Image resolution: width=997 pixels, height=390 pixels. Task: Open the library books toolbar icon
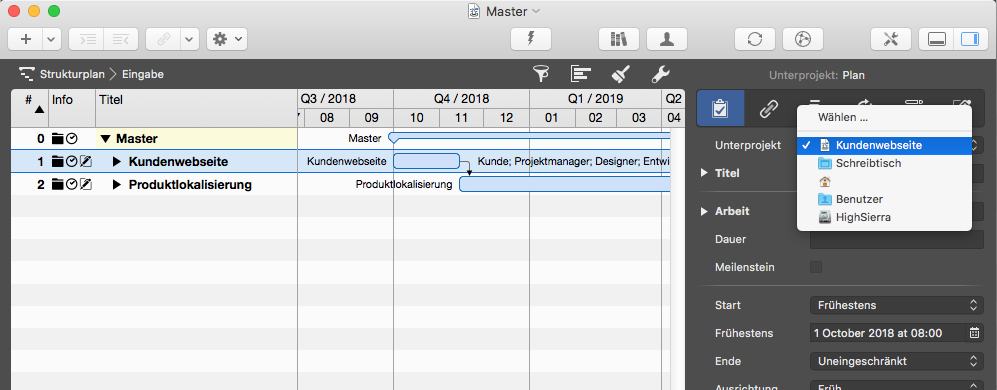(619, 39)
